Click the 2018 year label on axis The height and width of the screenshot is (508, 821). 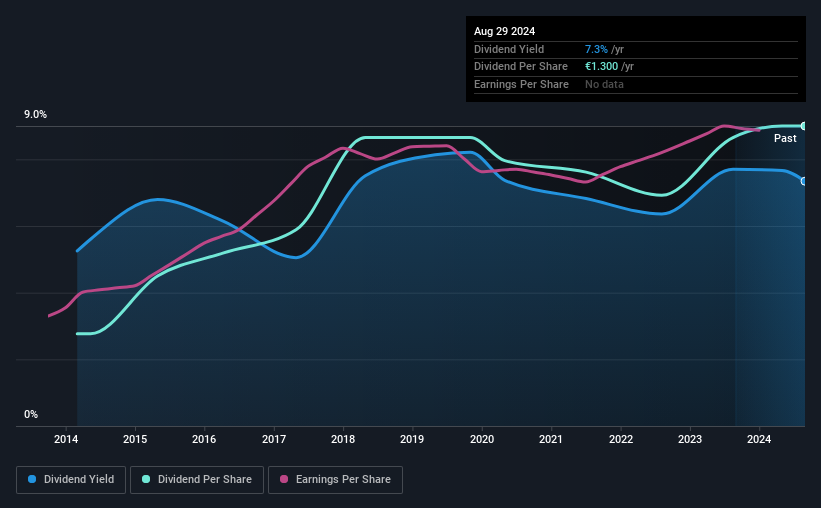click(x=343, y=439)
